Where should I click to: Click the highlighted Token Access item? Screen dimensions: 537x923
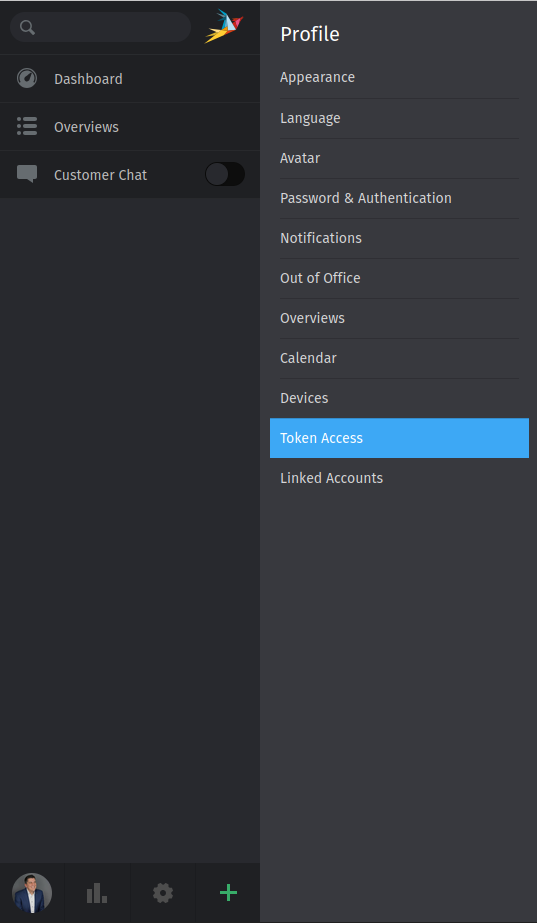pyautogui.click(x=399, y=438)
